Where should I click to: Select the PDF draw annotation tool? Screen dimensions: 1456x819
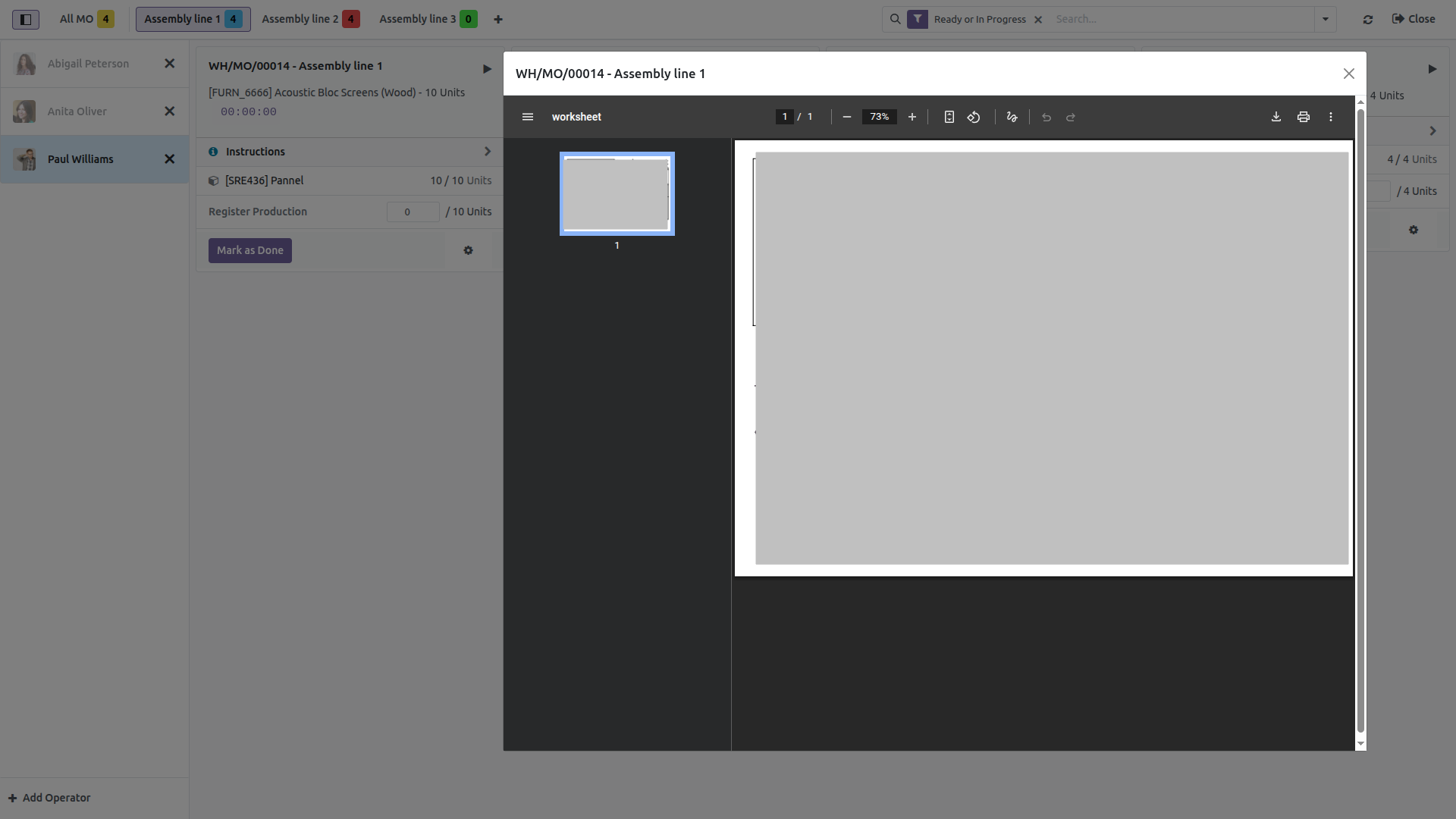tap(1012, 117)
